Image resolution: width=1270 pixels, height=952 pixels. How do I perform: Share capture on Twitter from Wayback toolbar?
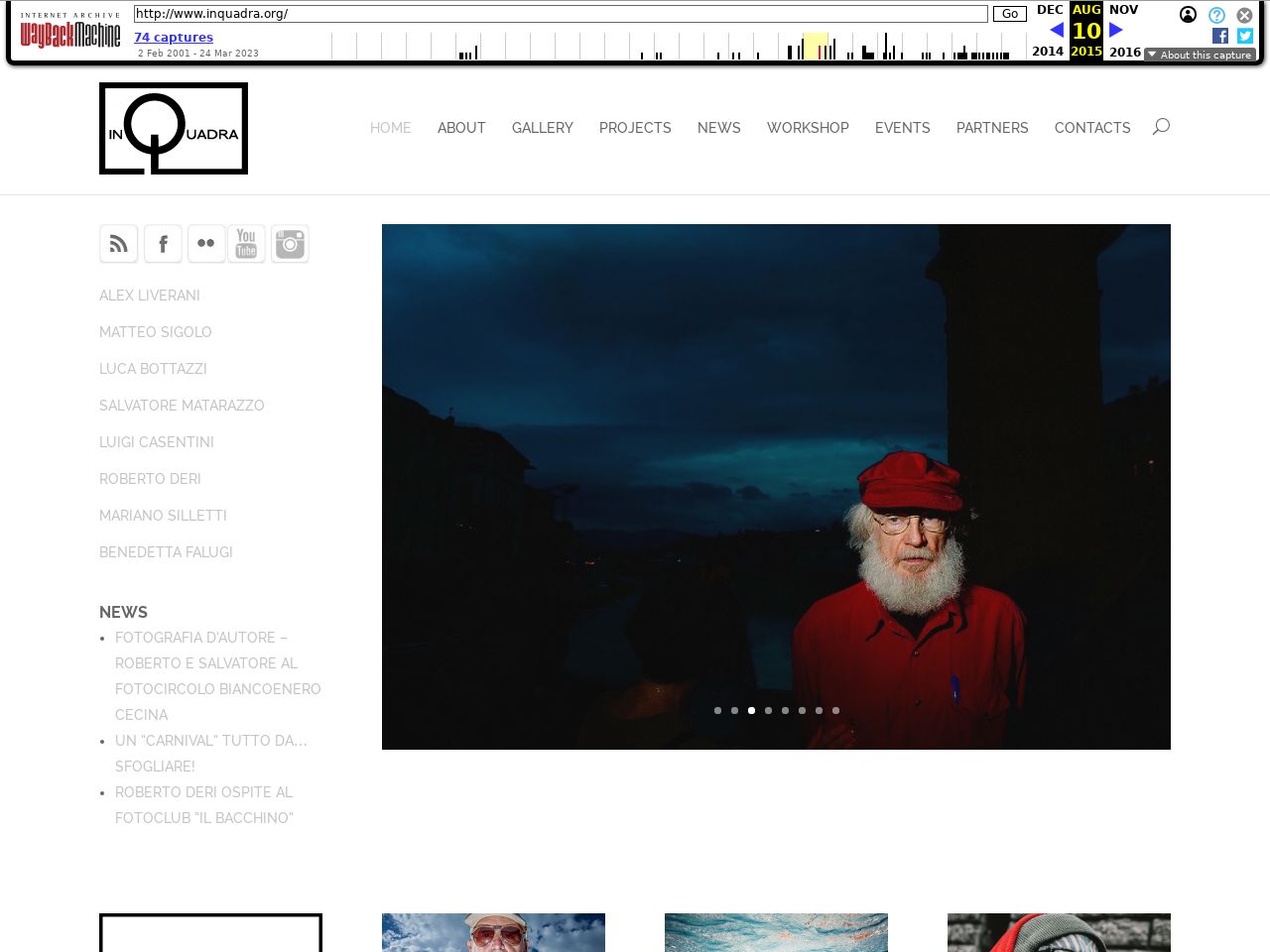pos(1245,36)
